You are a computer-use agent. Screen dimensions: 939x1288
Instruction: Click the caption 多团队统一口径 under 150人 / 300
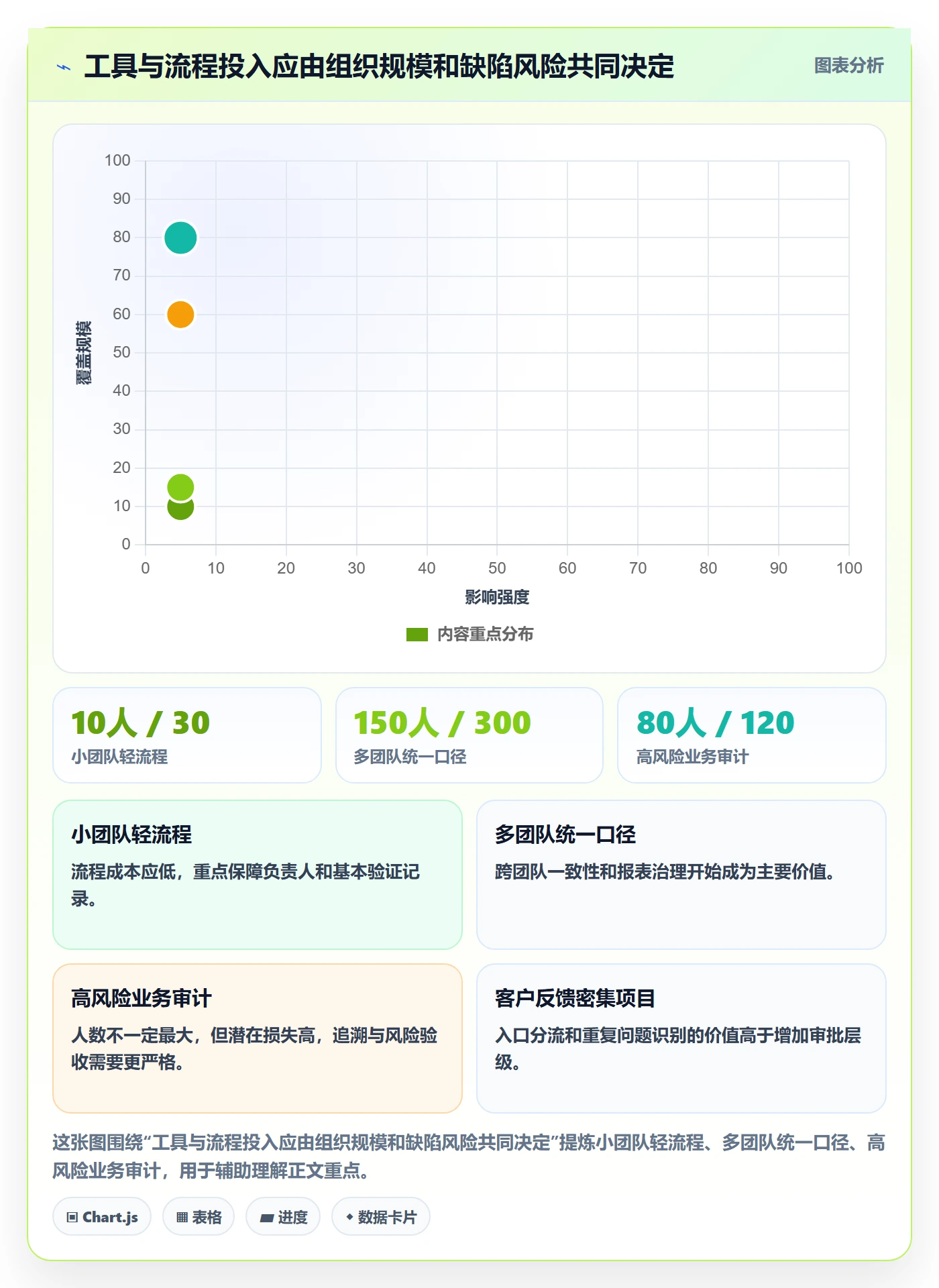click(410, 757)
